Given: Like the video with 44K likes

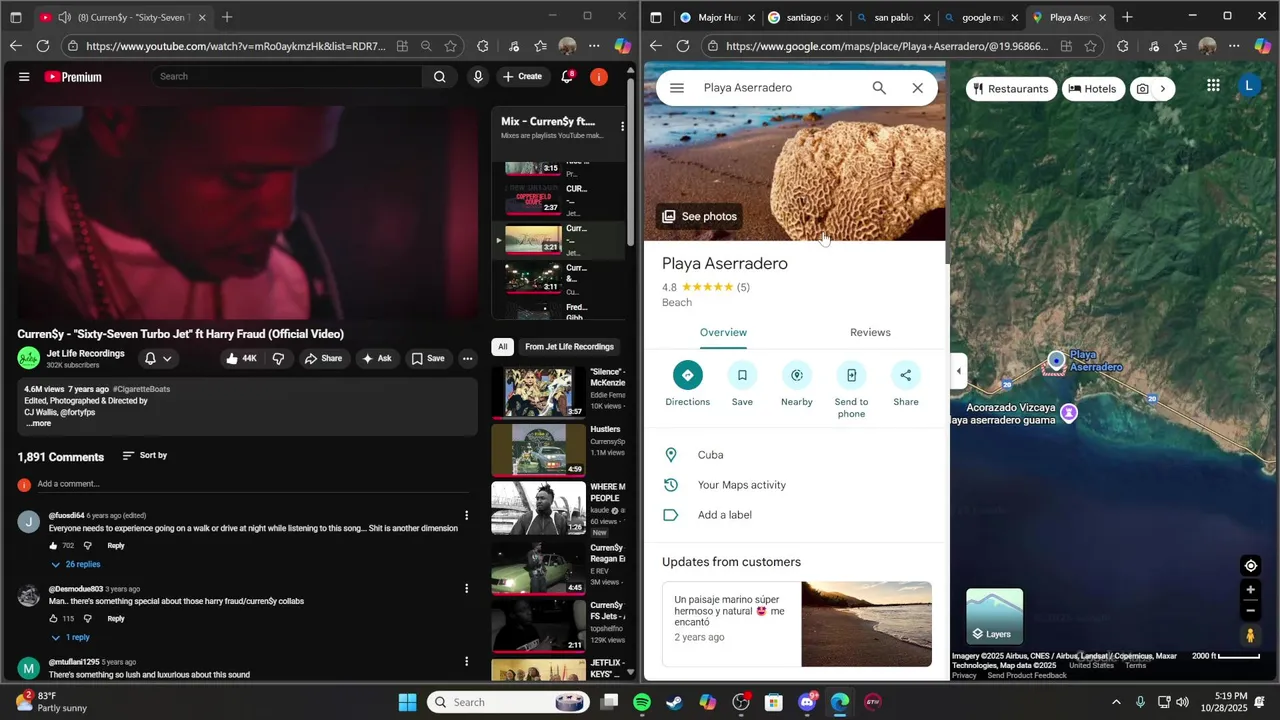Looking at the screenshot, I should pyautogui.click(x=241, y=358).
